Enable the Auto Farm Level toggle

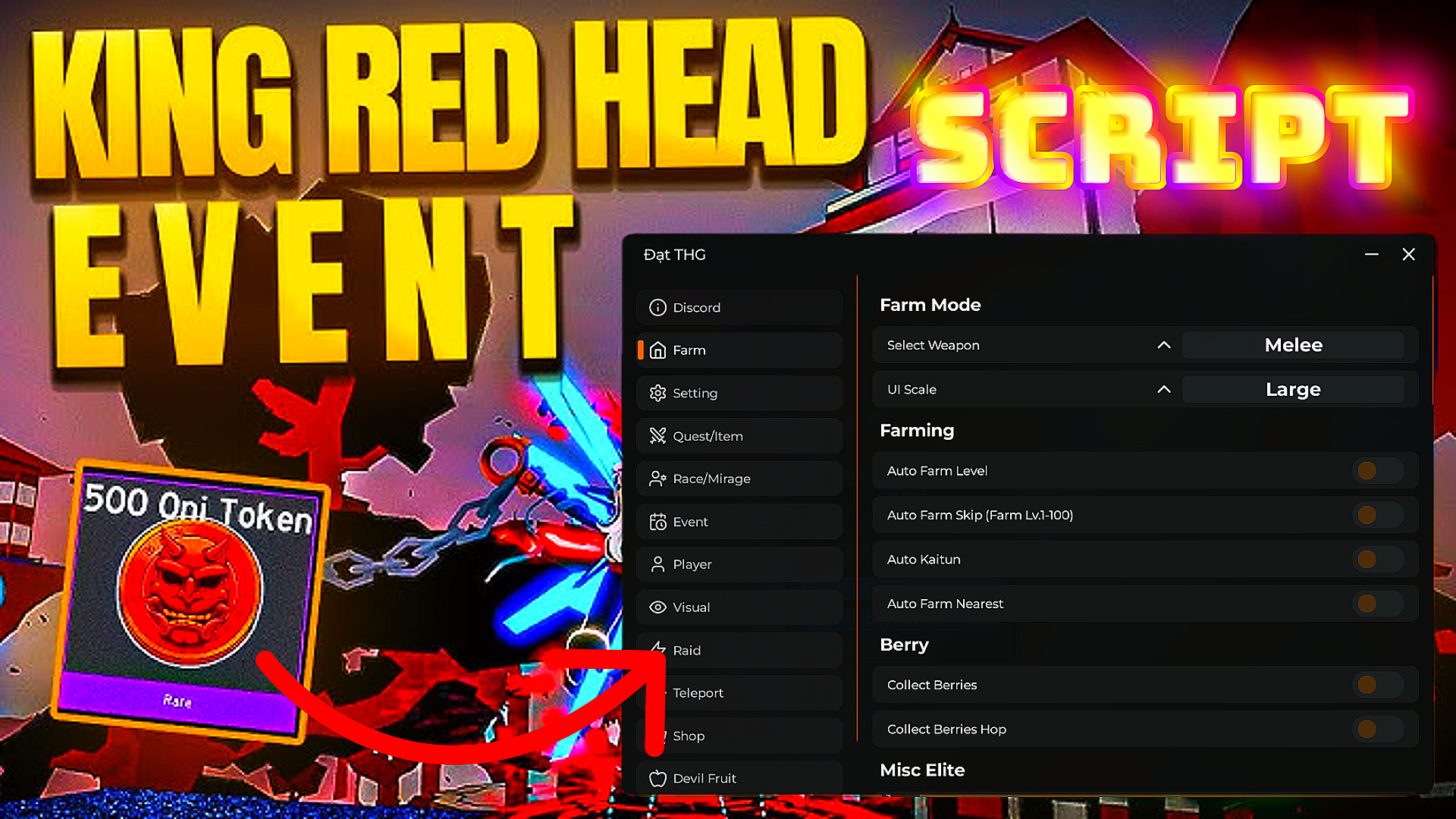[x=1377, y=471]
